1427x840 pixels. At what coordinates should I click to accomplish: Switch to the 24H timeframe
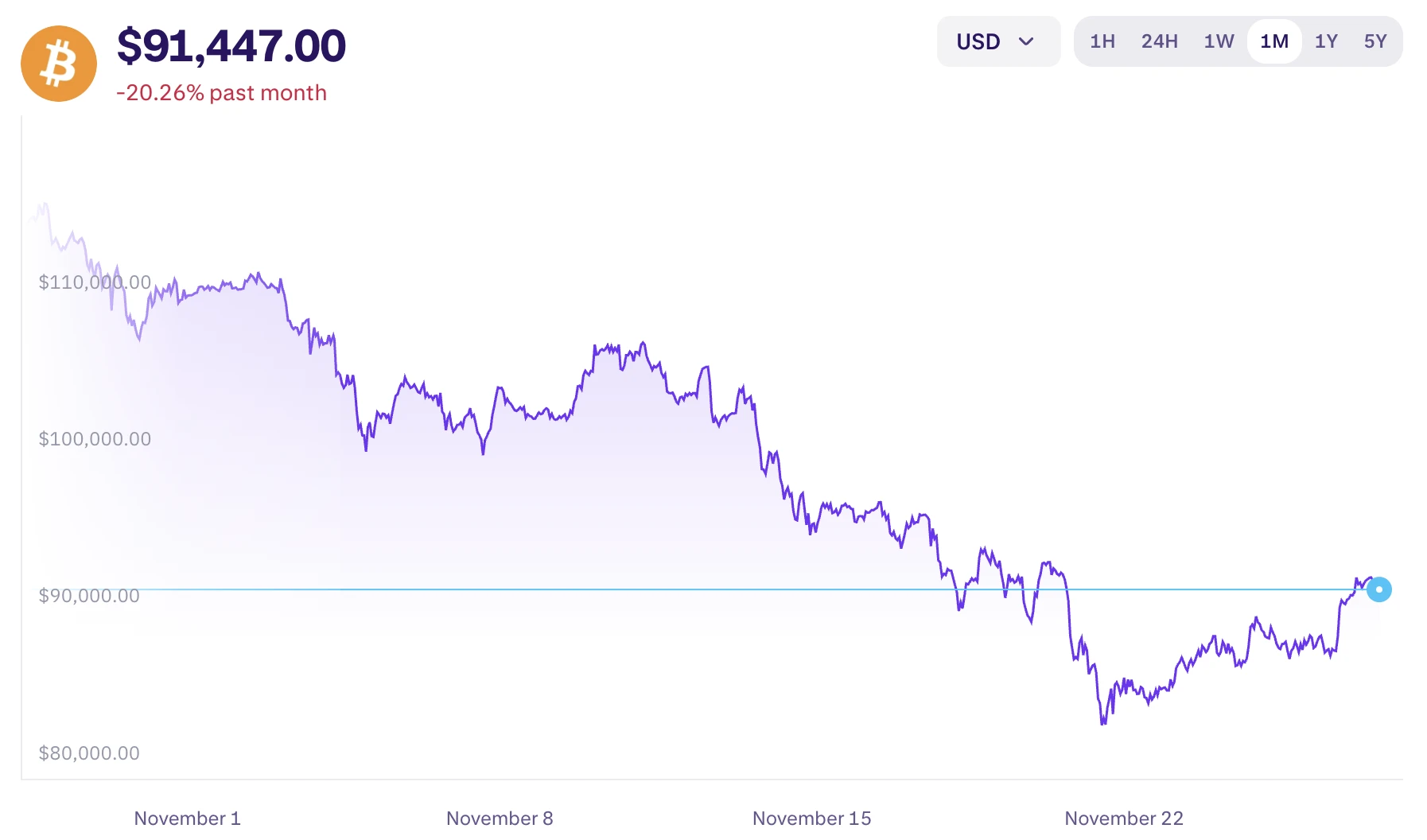1158,41
